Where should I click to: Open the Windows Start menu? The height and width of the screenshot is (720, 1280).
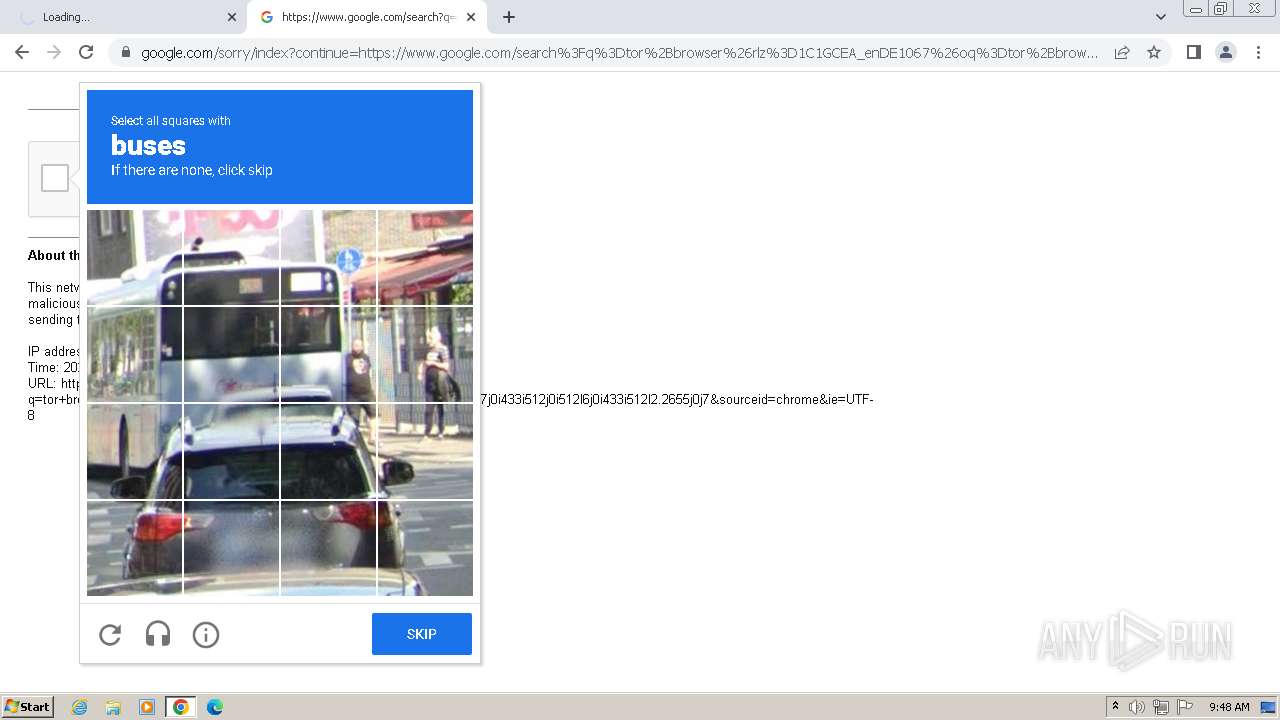[27, 706]
